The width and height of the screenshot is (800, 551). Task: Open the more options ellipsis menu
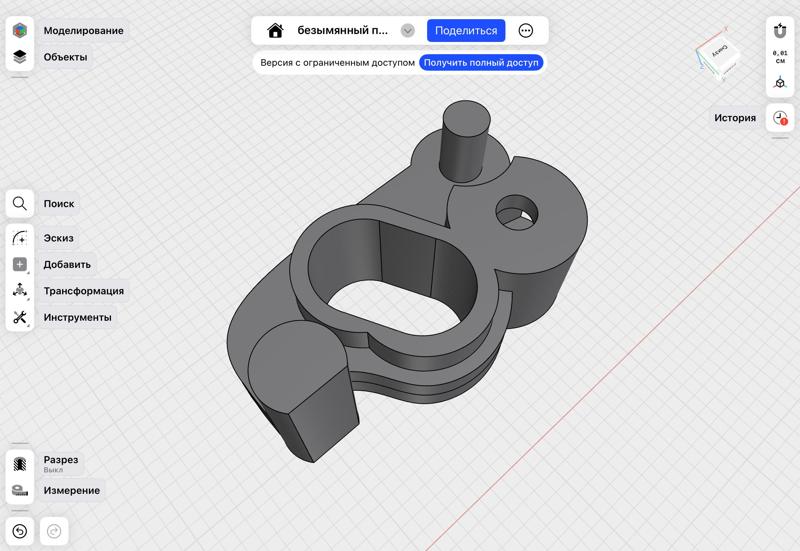(x=526, y=31)
